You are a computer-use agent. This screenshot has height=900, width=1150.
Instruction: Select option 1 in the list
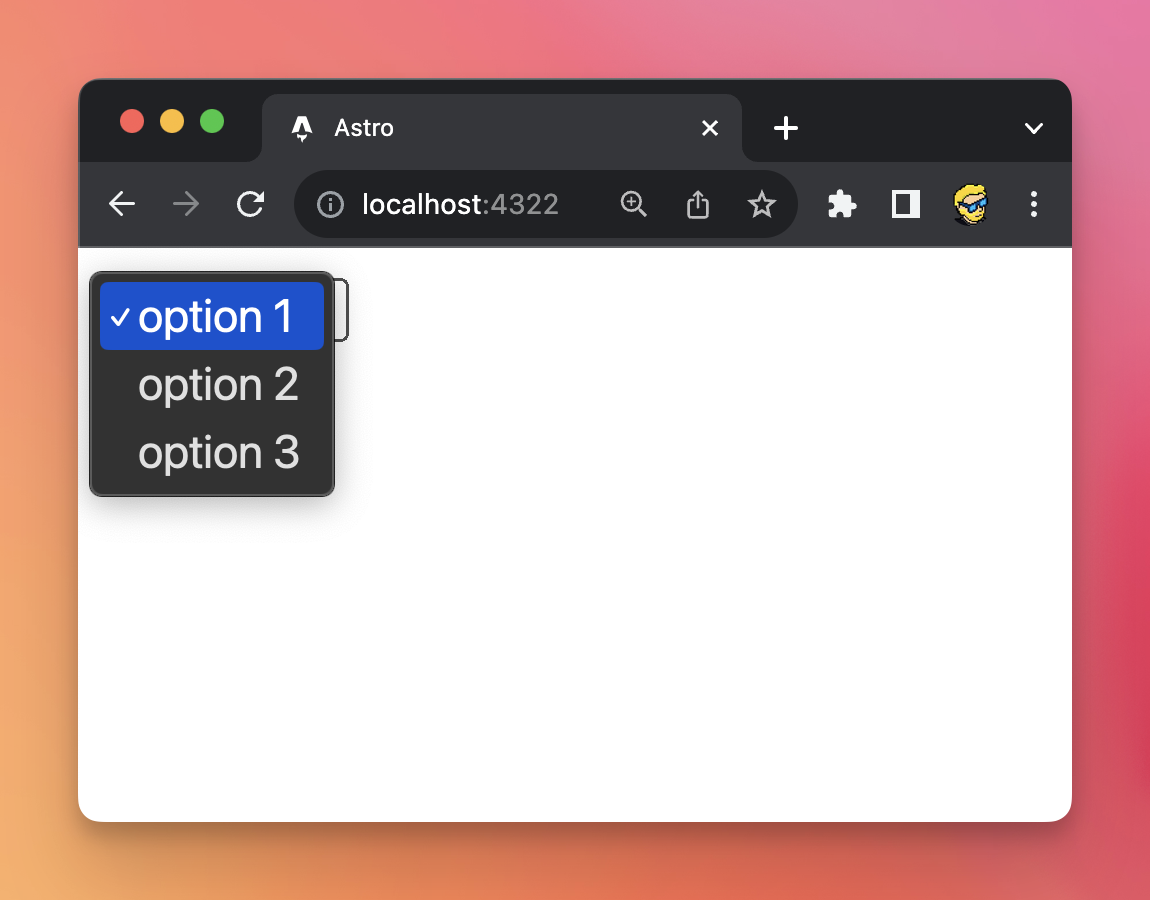click(214, 317)
